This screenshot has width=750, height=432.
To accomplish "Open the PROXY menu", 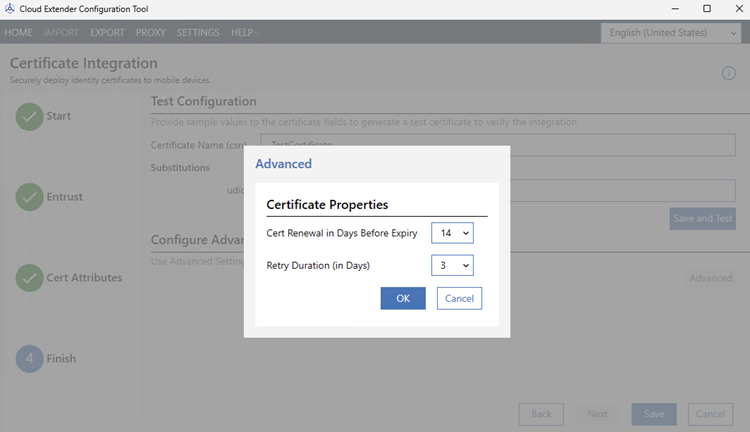I will click(x=151, y=32).
